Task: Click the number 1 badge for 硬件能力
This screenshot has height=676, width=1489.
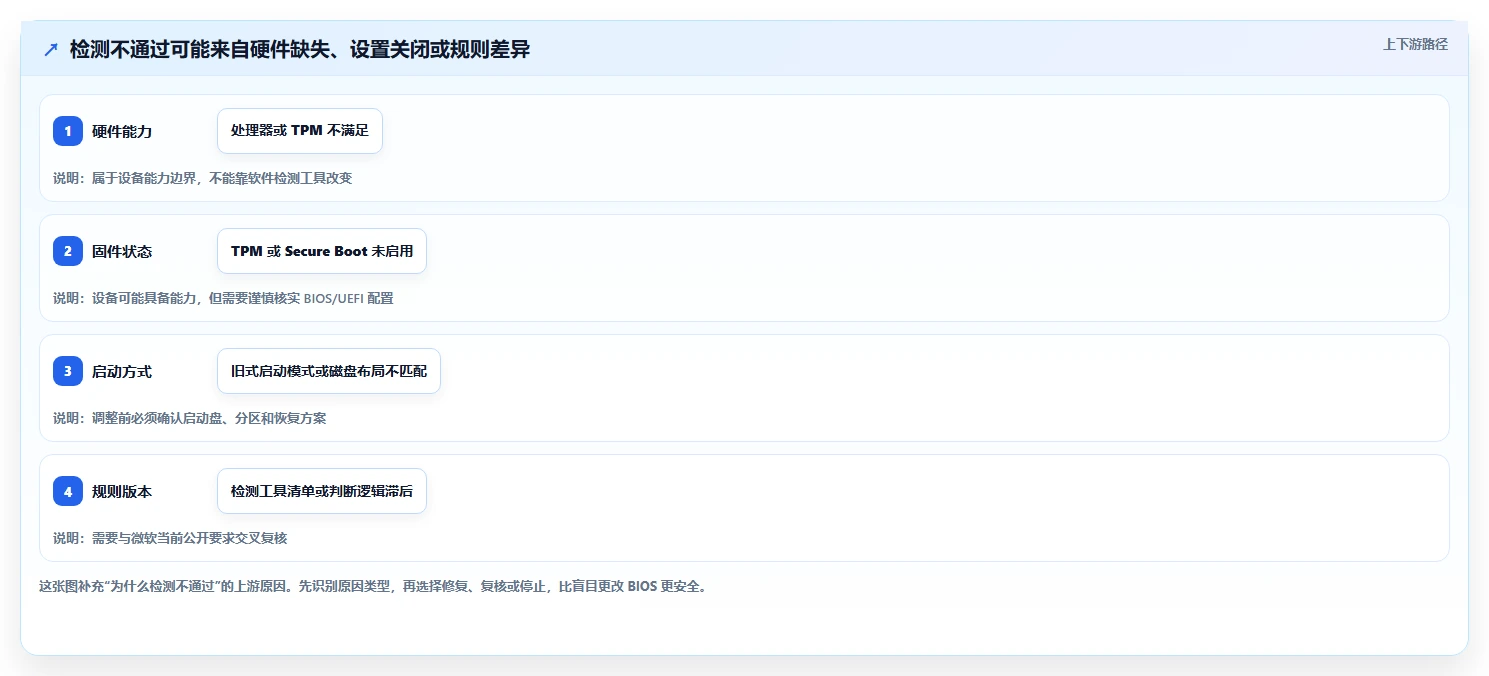Action: pos(68,131)
